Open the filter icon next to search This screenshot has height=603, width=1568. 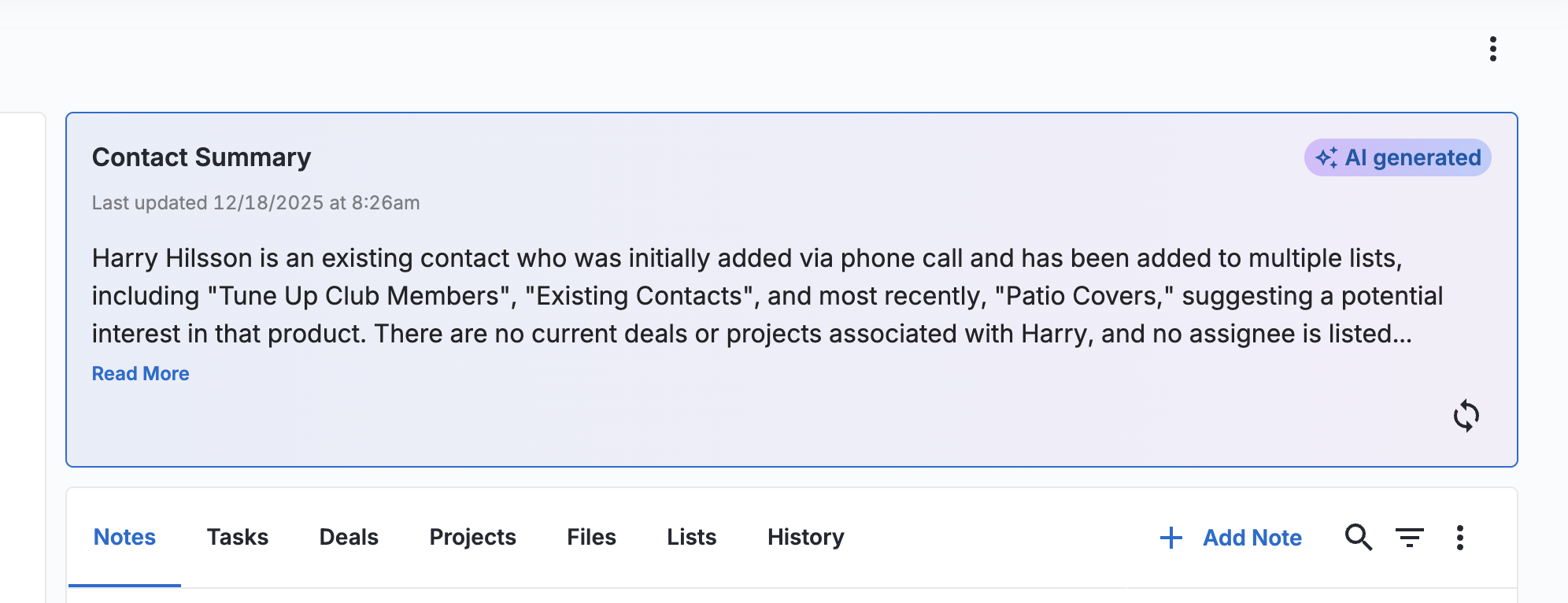pos(1410,538)
